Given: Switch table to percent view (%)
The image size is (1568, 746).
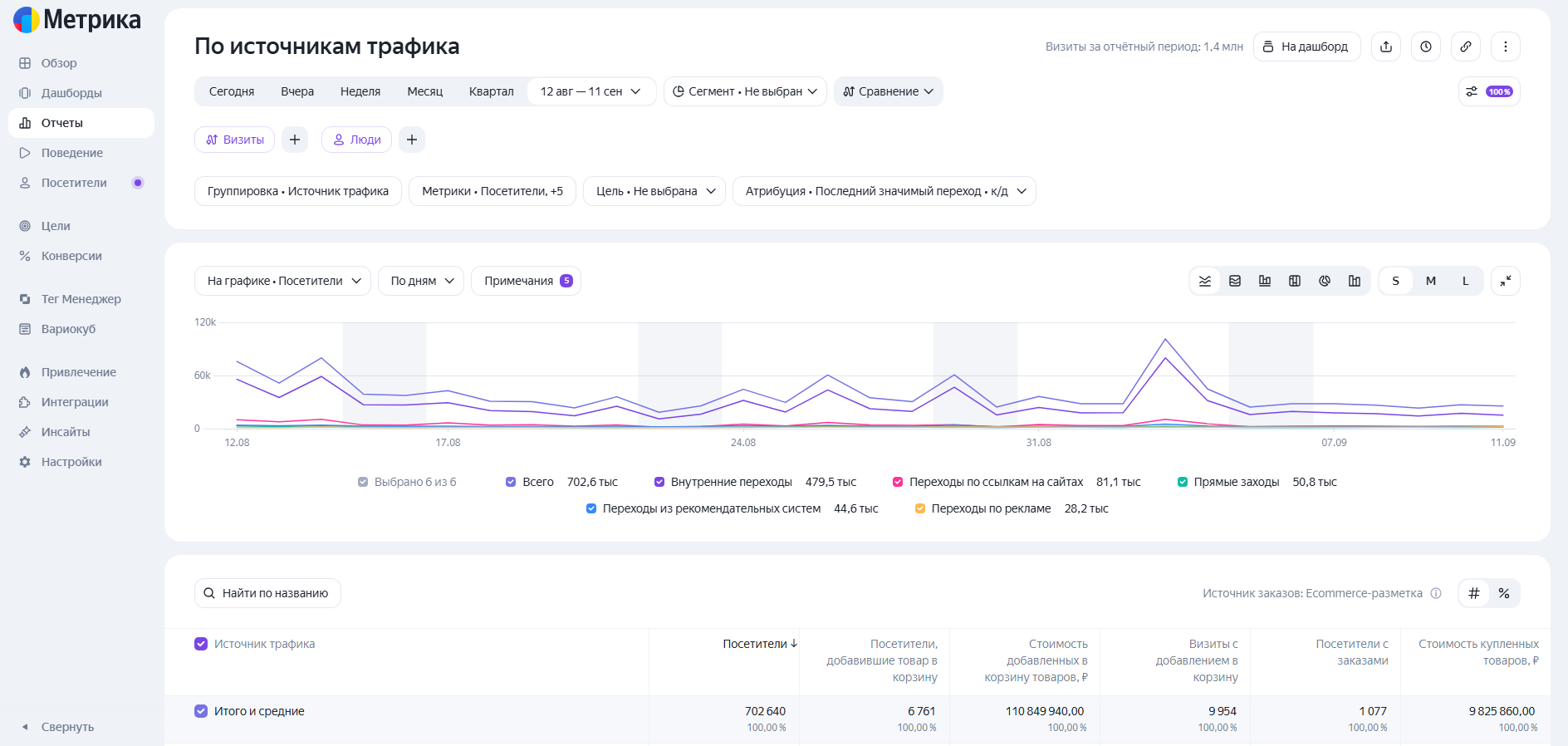Looking at the screenshot, I should click(1504, 593).
